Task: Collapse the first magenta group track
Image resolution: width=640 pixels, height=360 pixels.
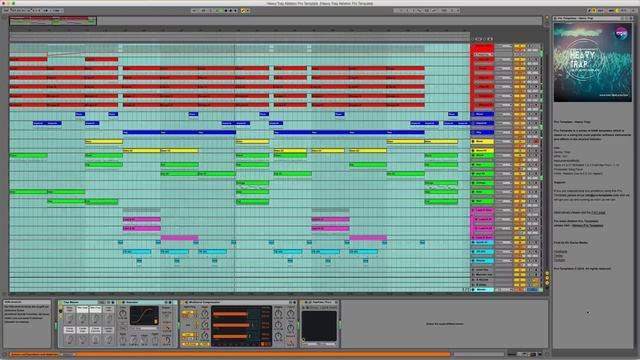Action: pos(473,210)
